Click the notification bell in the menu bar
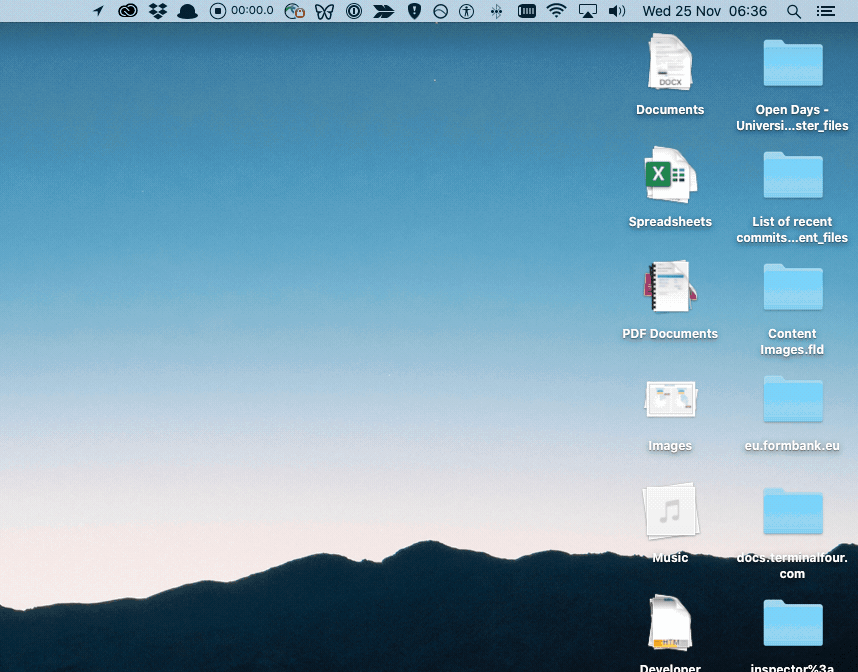The height and width of the screenshot is (672, 858). click(186, 11)
